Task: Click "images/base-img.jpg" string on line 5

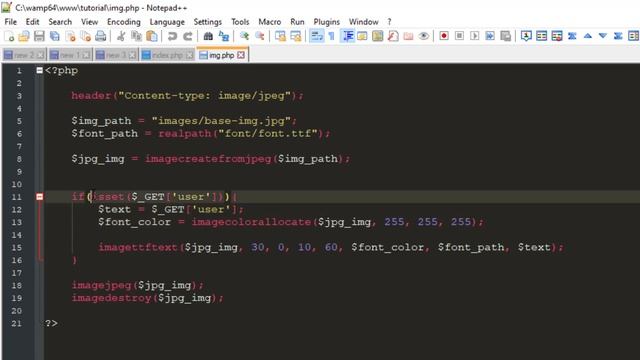Action: coord(221,121)
